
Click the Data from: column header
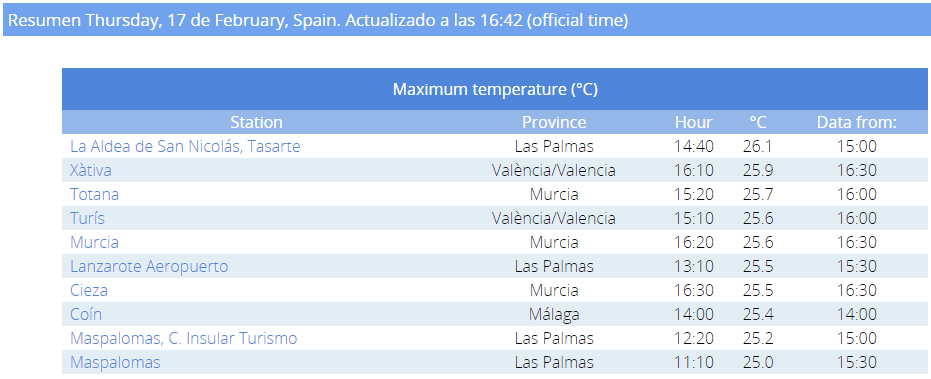(x=857, y=122)
